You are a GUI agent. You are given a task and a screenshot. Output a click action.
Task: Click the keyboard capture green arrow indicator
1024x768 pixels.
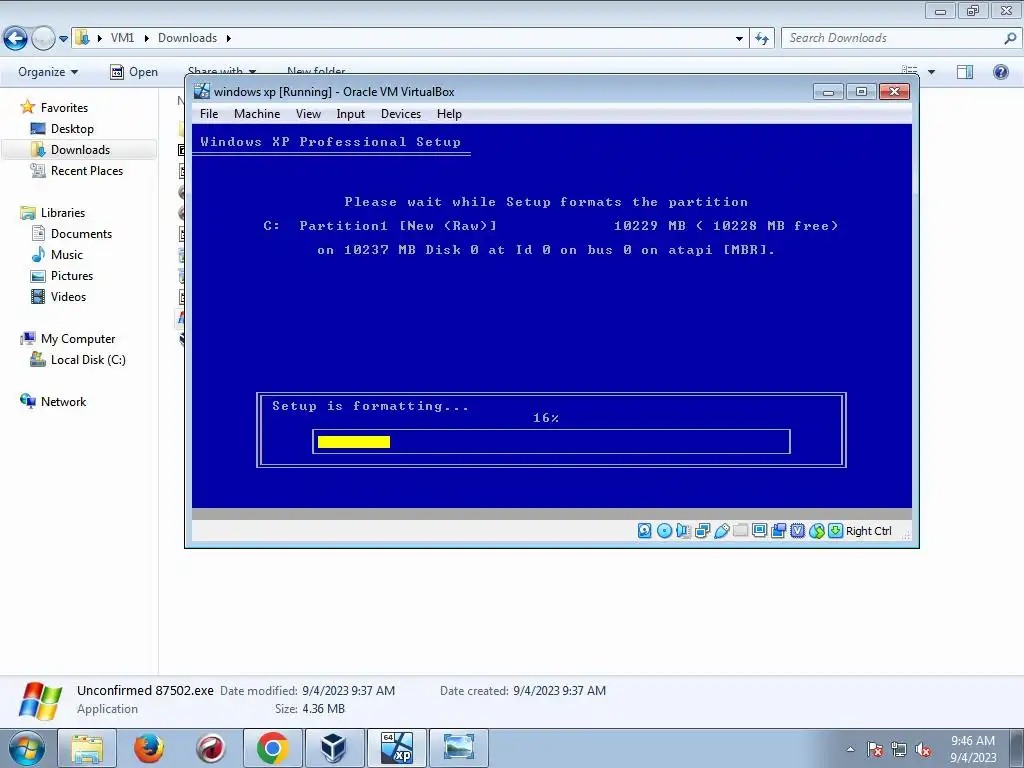pos(835,531)
